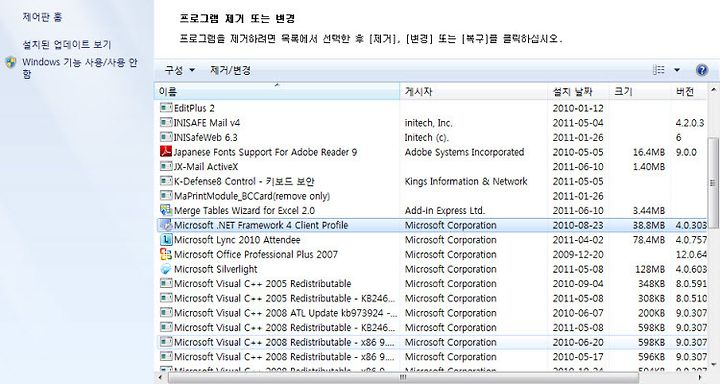Viewport: 720px width, 384px height.
Task: Select the Visual C++ 2008 x86 row dated 2010-05-17
Action: click(x=431, y=357)
